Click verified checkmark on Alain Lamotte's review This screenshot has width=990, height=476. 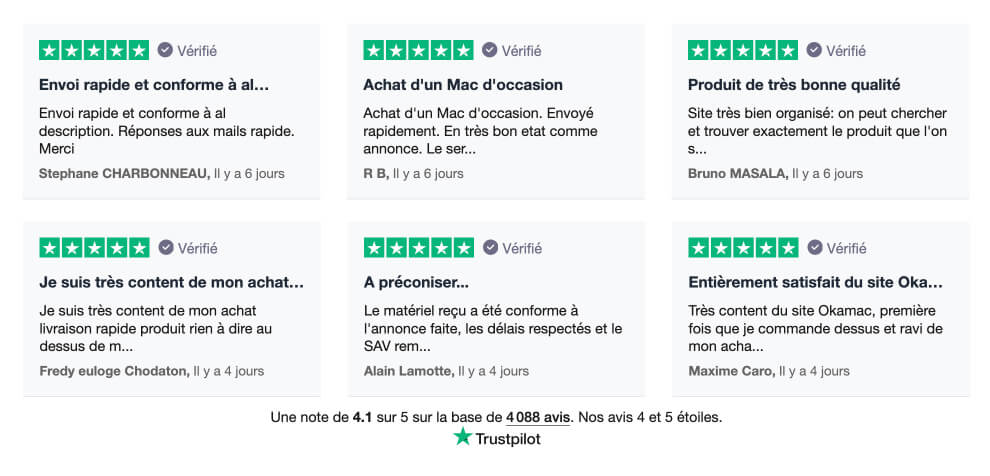pos(490,247)
